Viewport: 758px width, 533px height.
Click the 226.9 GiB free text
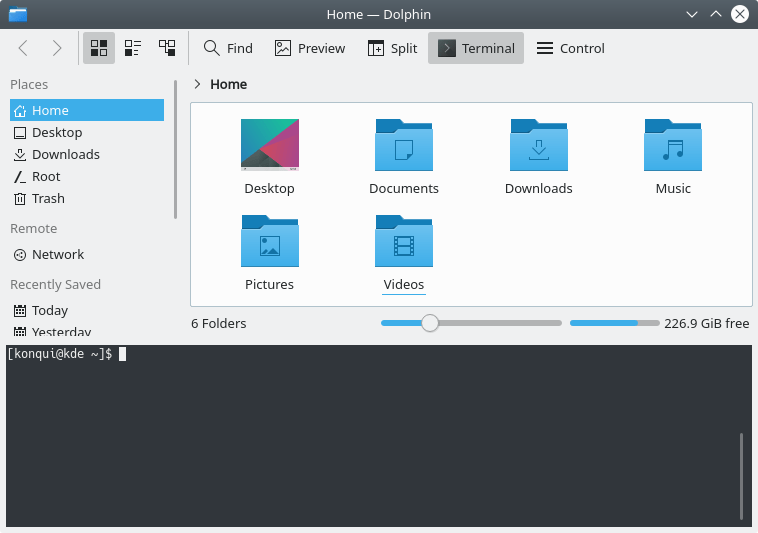706,323
